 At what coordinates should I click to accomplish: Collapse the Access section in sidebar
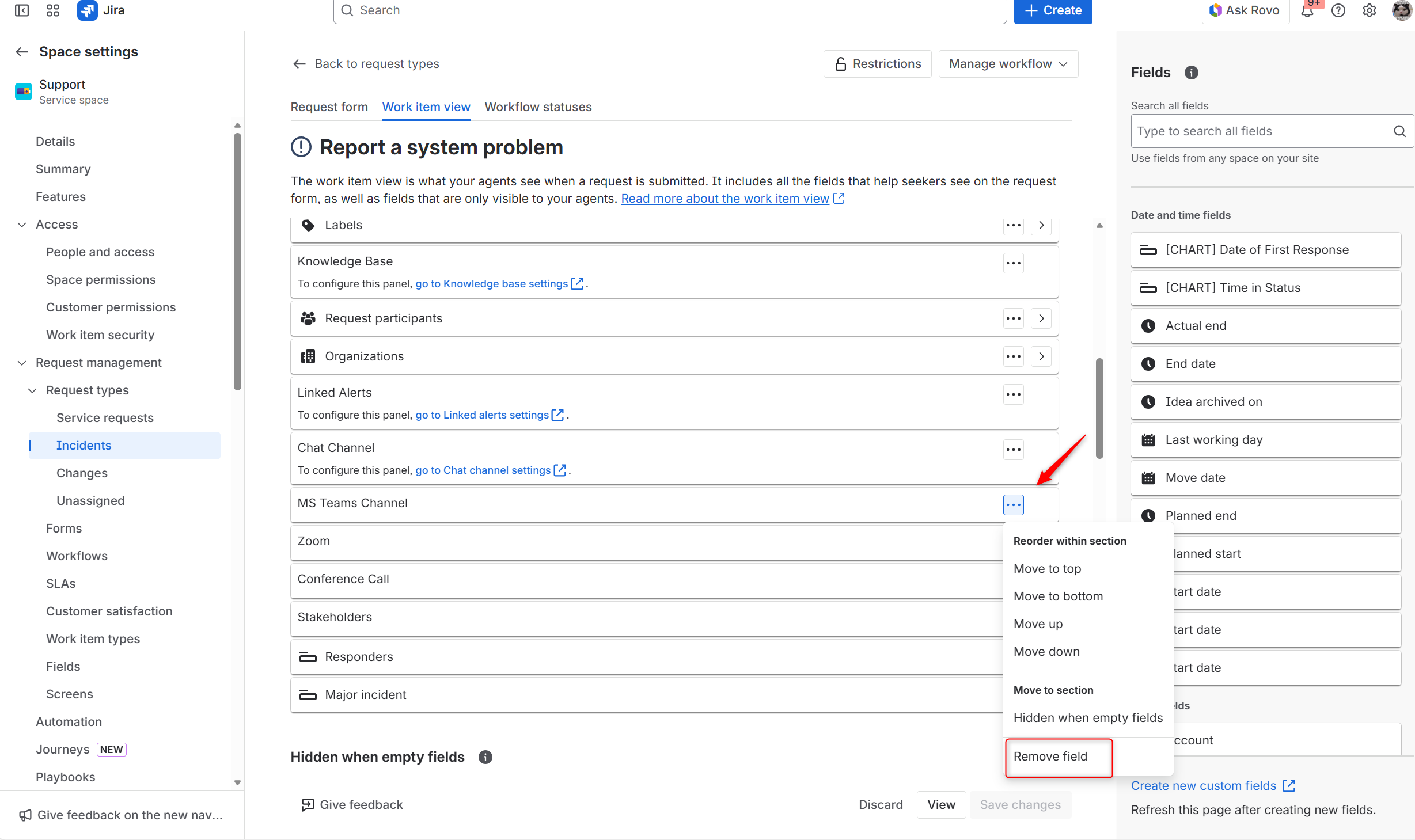[x=22, y=225]
